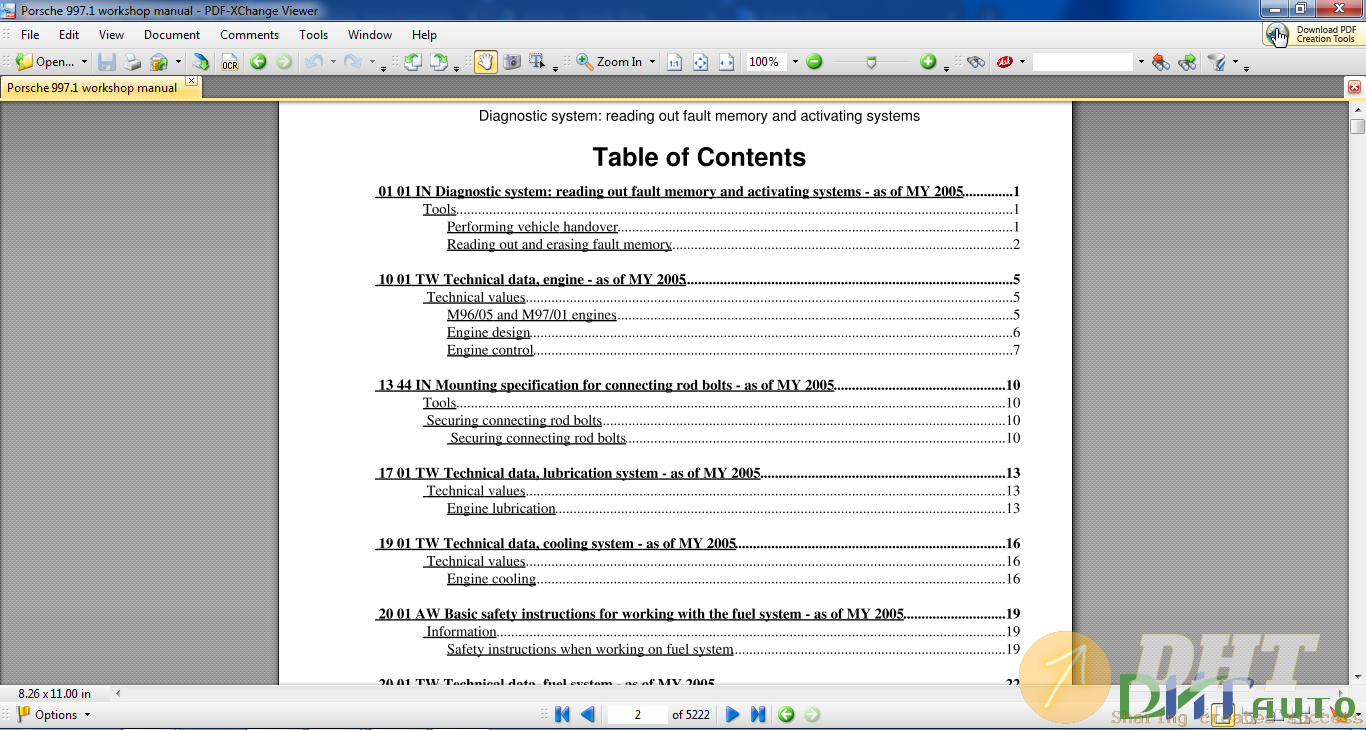
Task: Click the green plus zoom in button
Action: [x=928, y=62]
